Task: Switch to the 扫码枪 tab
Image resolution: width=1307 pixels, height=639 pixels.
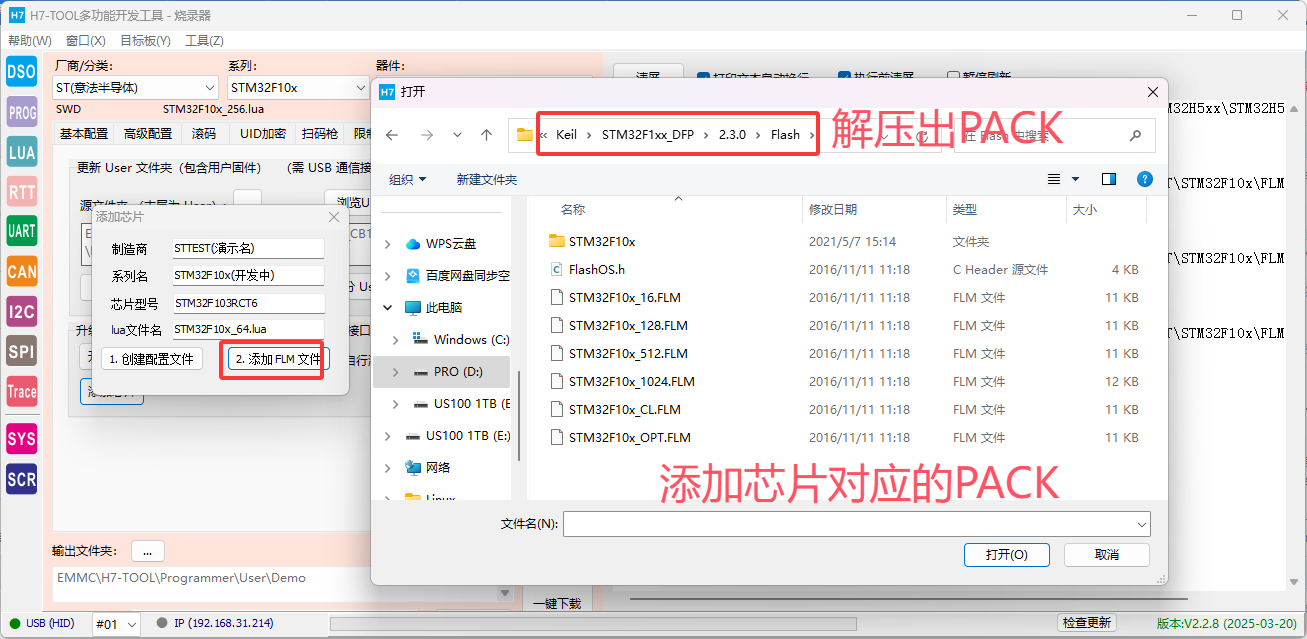Action: click(x=320, y=134)
